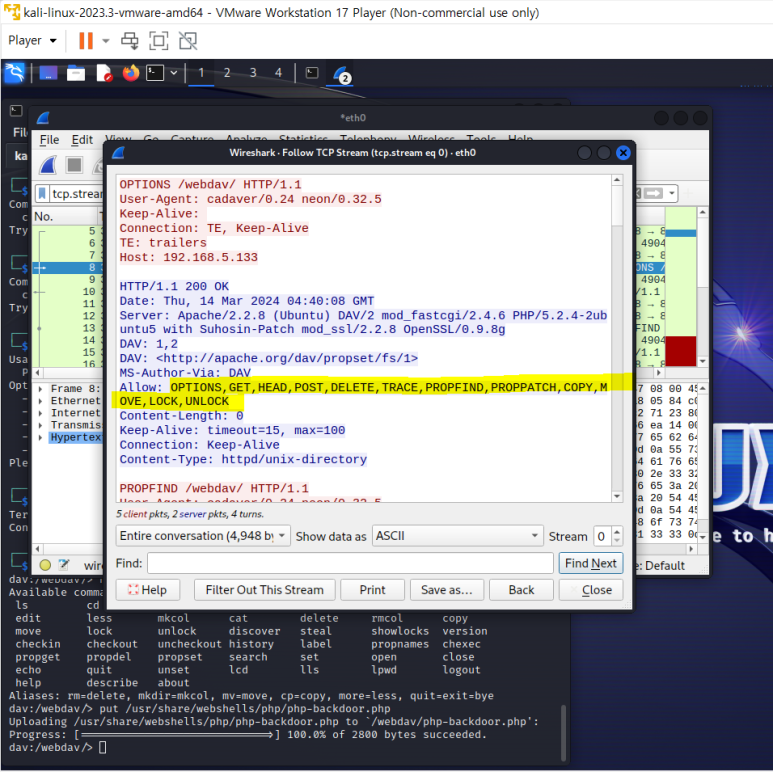Switch to workspace 2
The image size is (773, 772).
tap(227, 73)
